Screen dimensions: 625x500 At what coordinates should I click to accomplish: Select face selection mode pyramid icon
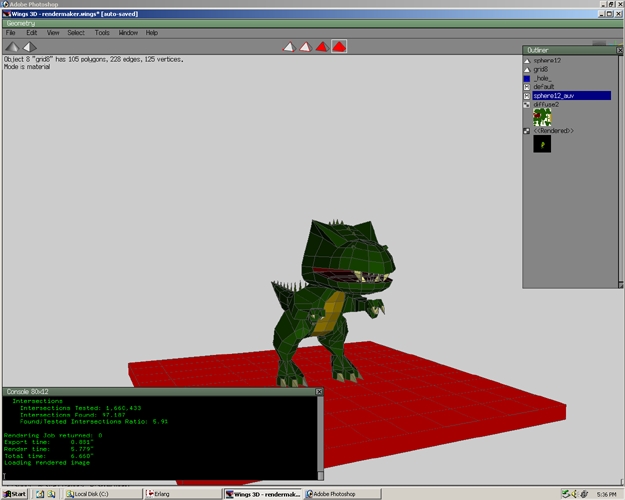(x=322, y=47)
